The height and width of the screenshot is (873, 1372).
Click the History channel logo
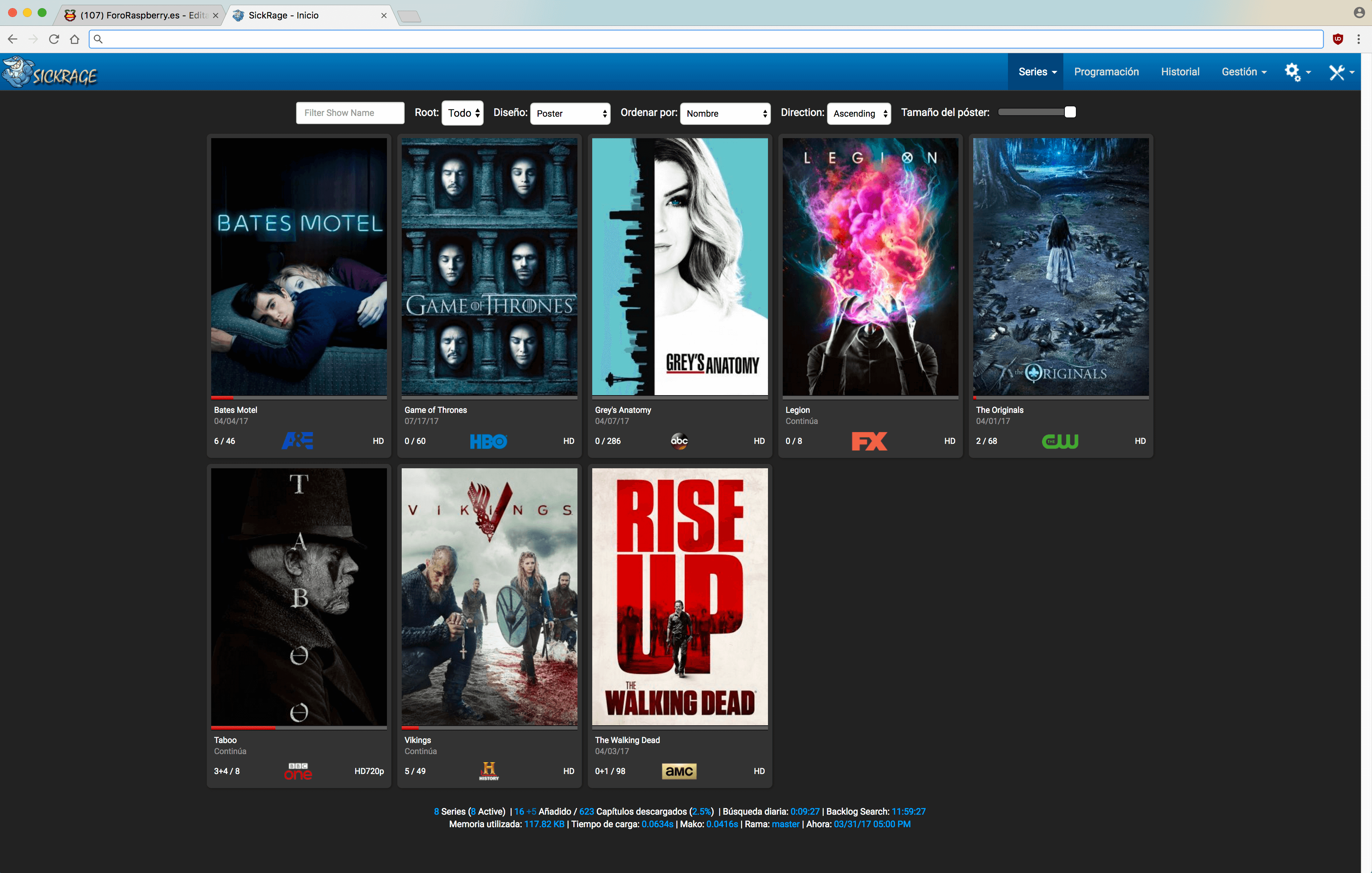point(488,771)
